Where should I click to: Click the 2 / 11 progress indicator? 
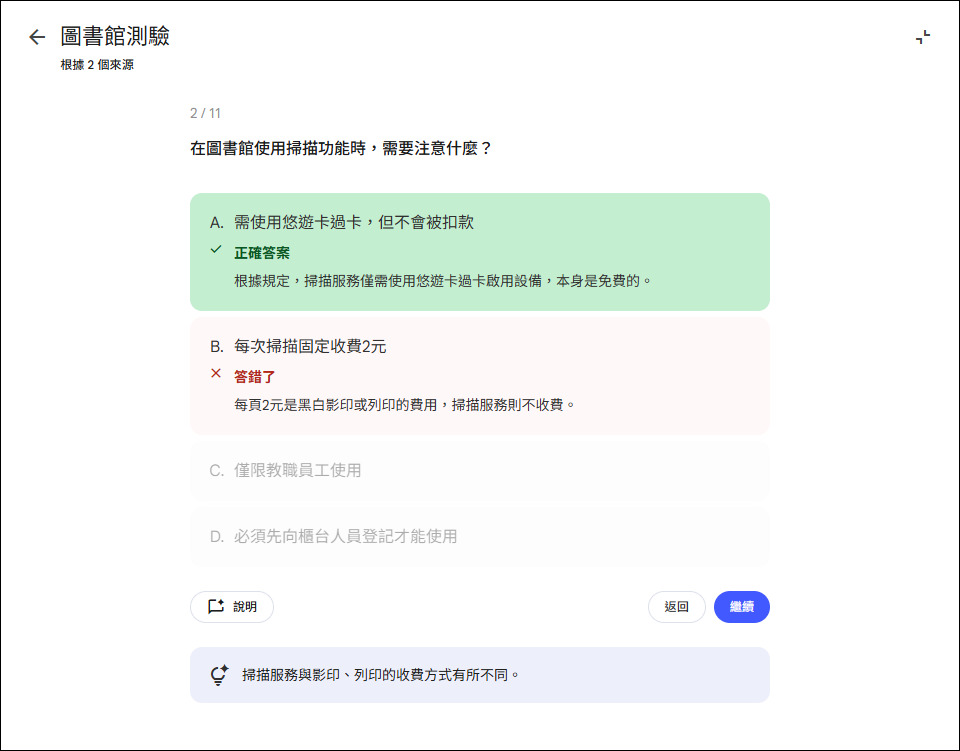click(x=205, y=113)
